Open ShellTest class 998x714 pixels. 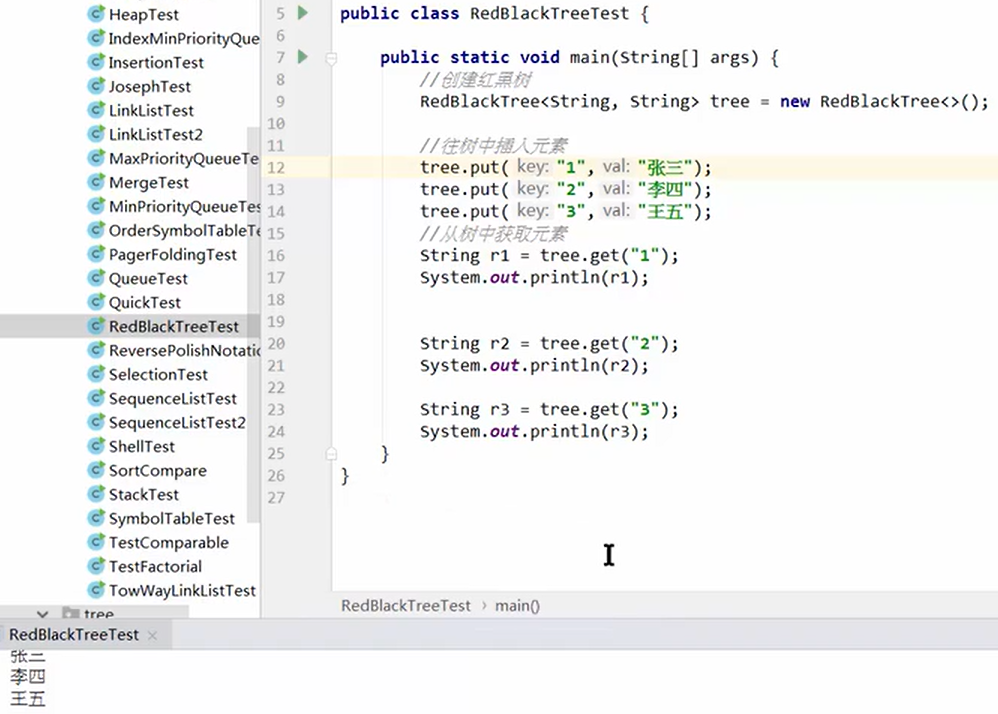click(141, 447)
